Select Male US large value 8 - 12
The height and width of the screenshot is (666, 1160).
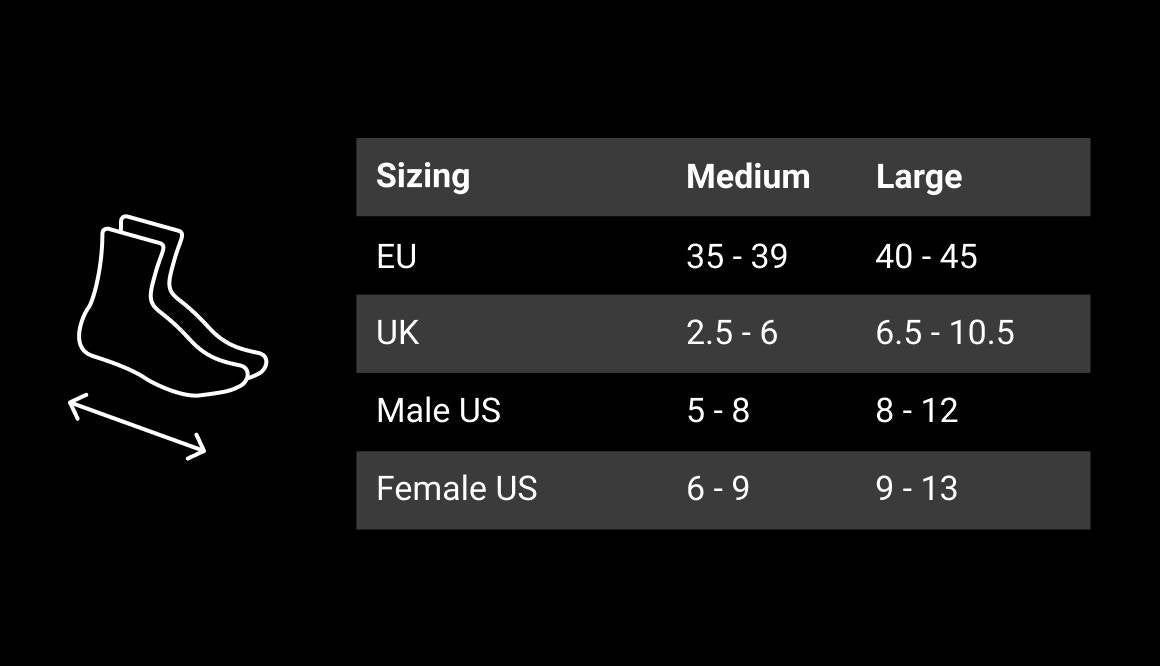(917, 411)
